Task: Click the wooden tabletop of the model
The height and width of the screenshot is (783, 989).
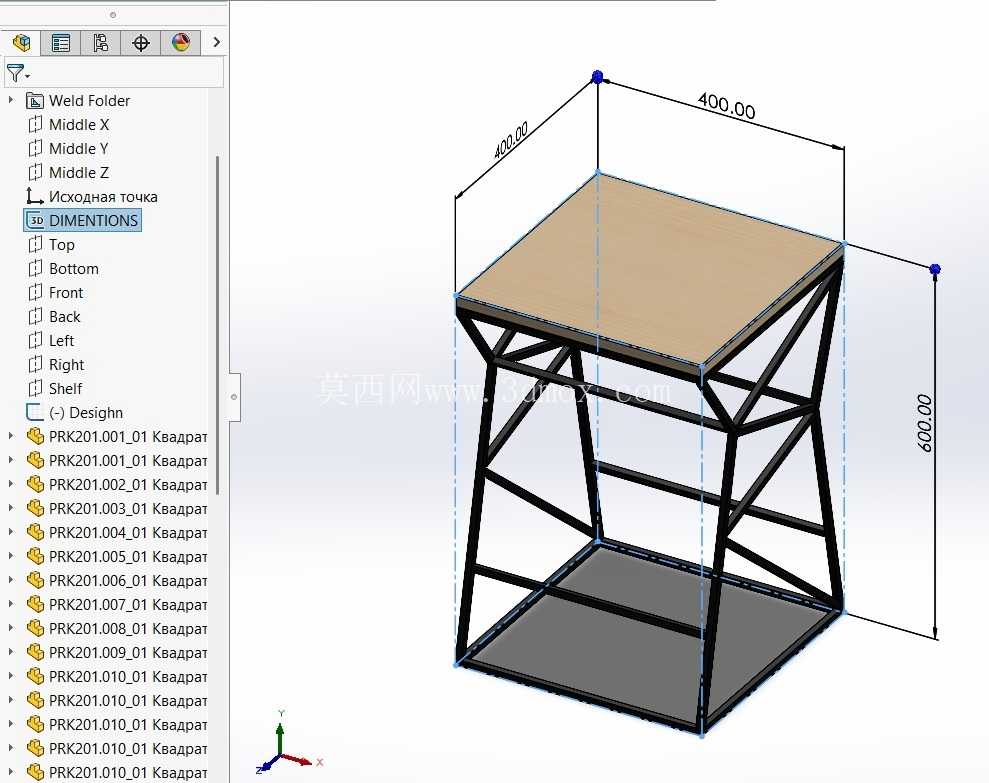Action: tap(650, 268)
